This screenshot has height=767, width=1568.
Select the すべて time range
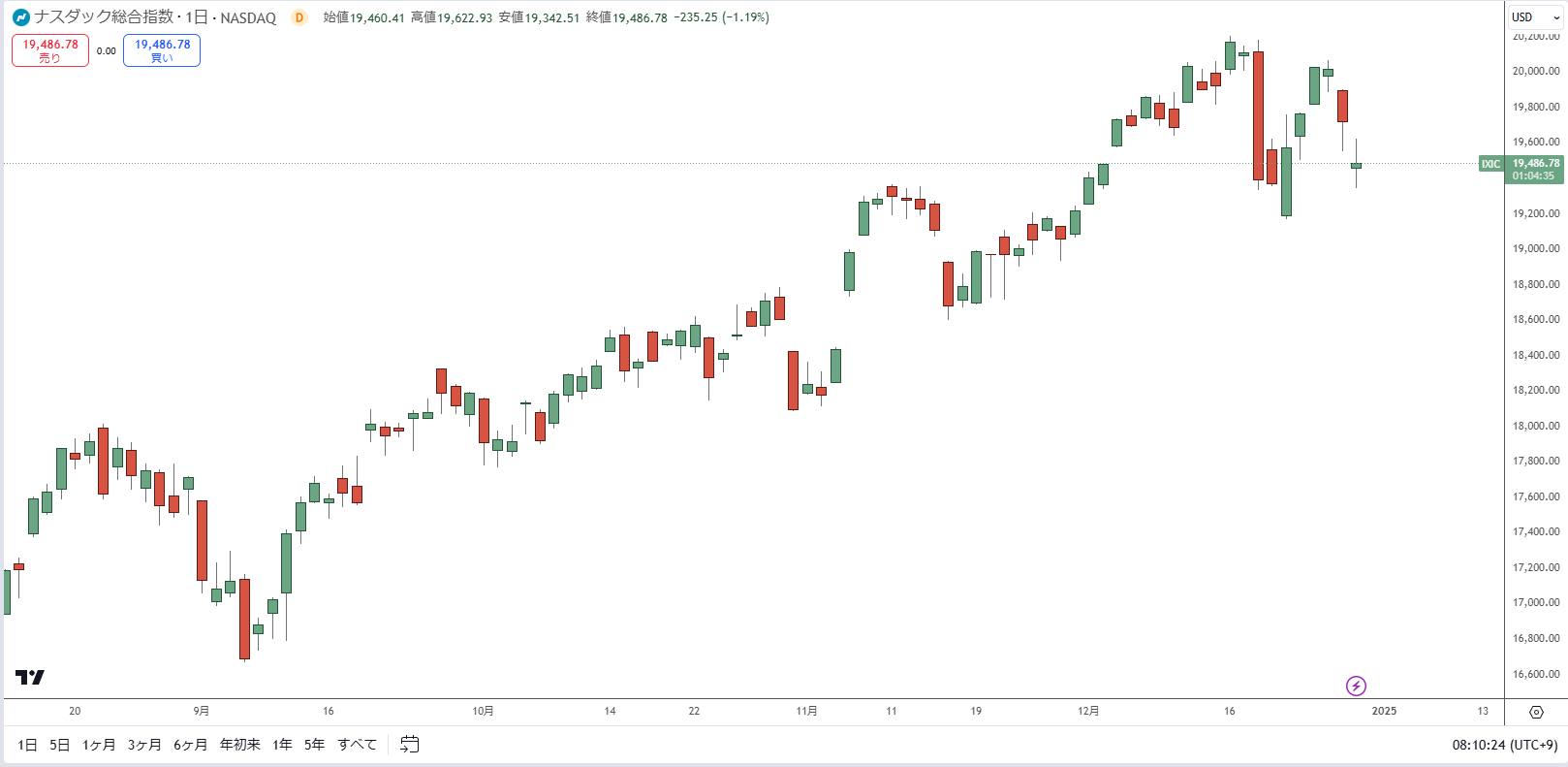click(357, 745)
